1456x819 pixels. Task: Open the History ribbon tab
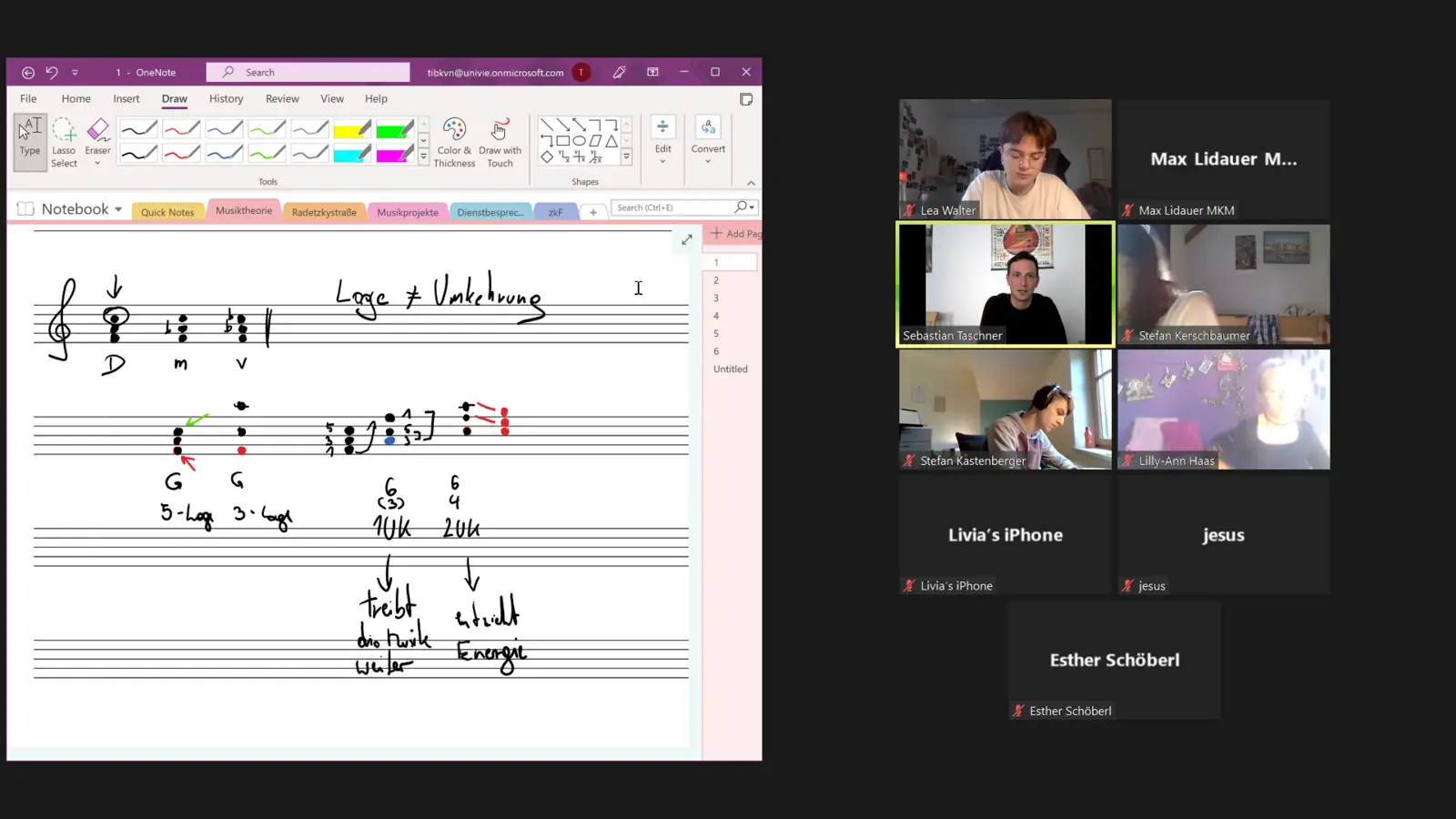click(226, 99)
